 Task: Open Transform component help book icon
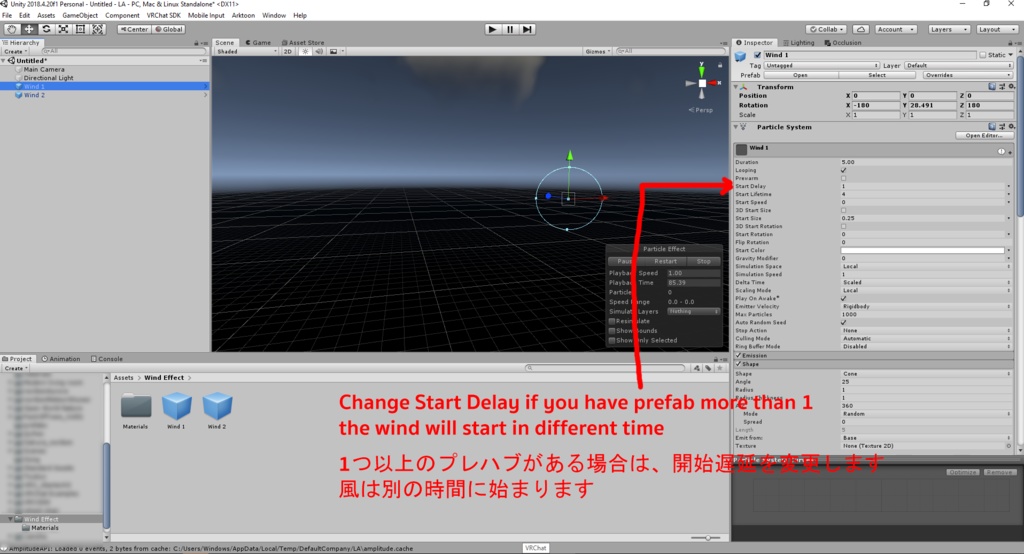tap(992, 86)
